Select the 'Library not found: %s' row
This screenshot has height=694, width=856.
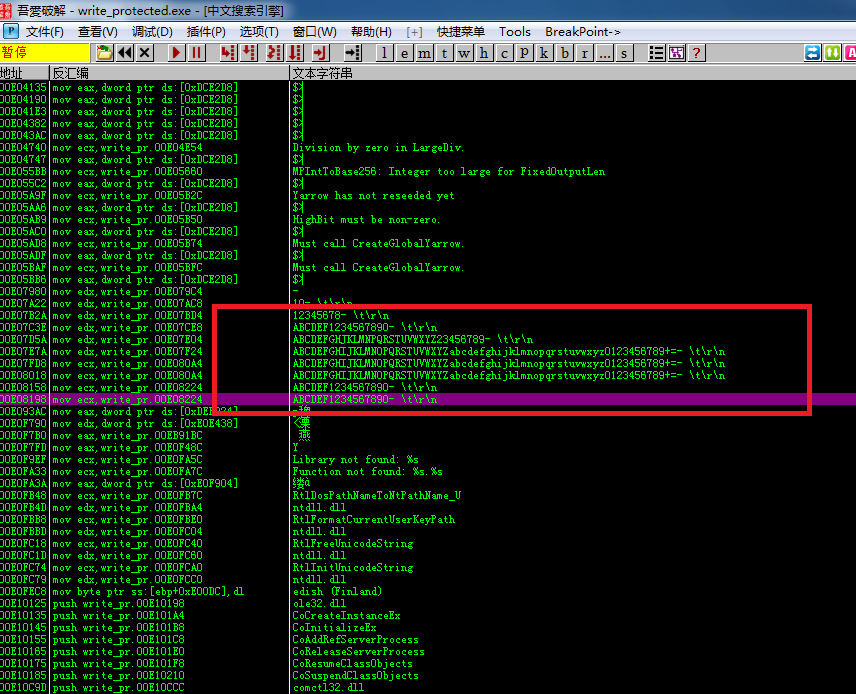click(x=428, y=459)
